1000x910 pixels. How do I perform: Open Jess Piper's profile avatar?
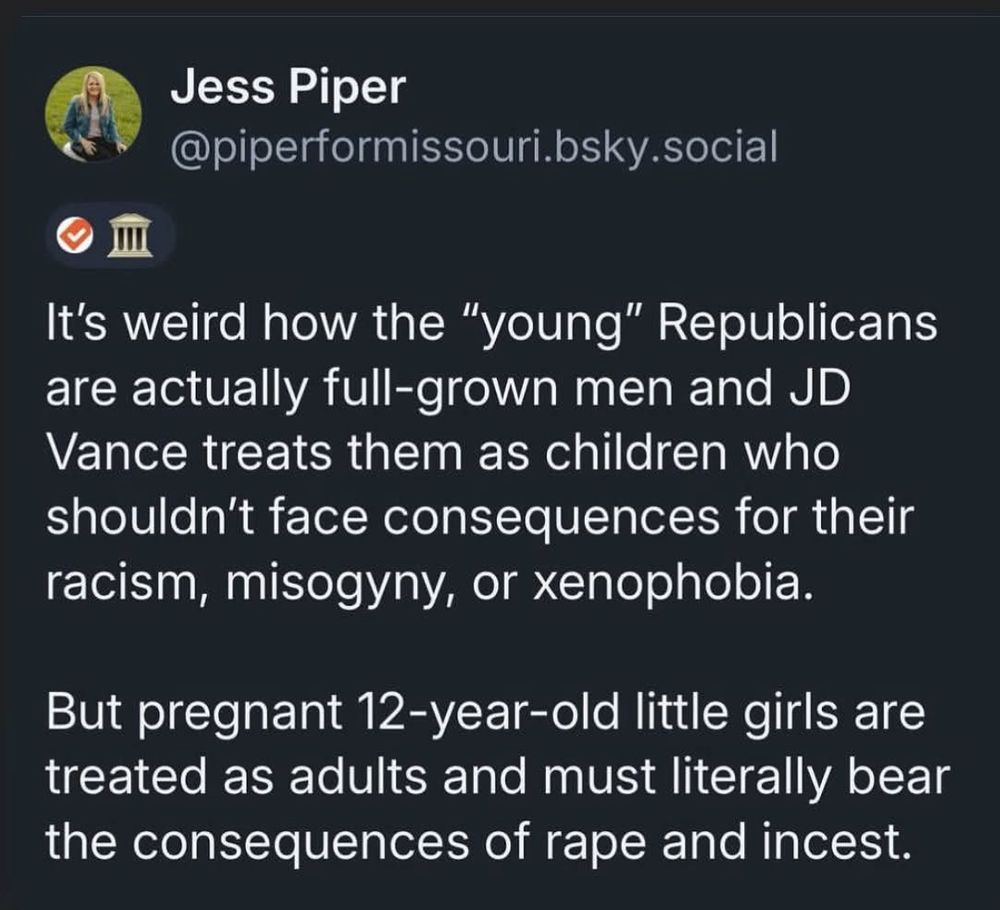click(93, 113)
